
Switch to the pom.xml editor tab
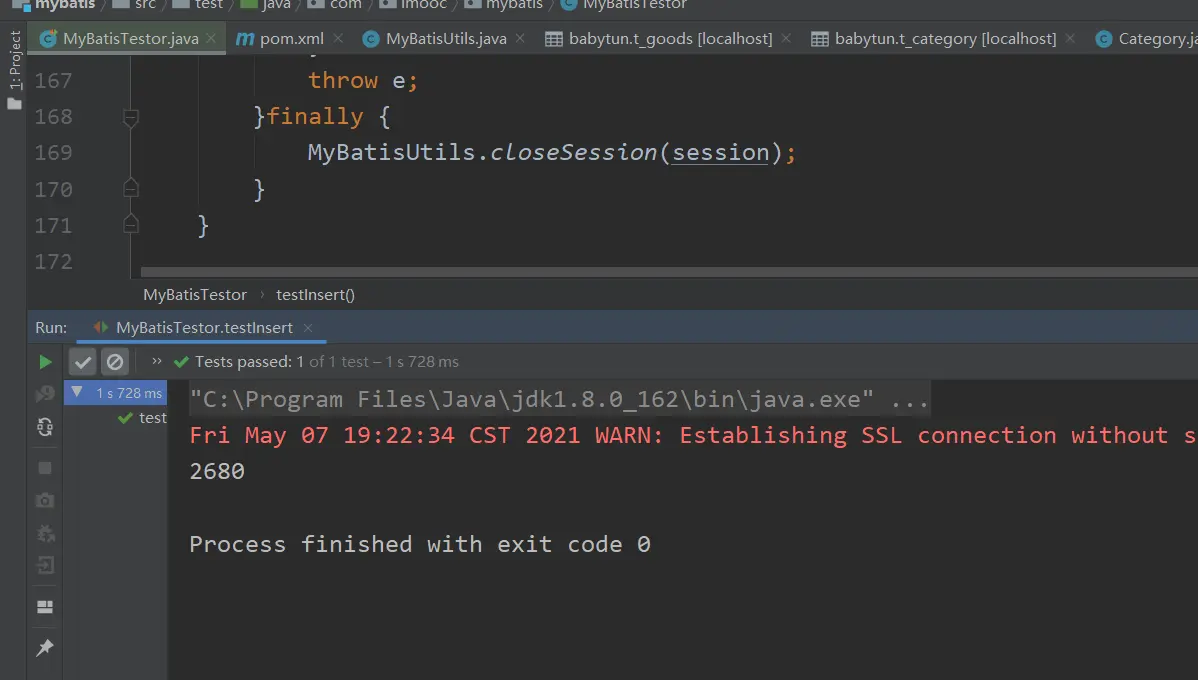click(291, 39)
